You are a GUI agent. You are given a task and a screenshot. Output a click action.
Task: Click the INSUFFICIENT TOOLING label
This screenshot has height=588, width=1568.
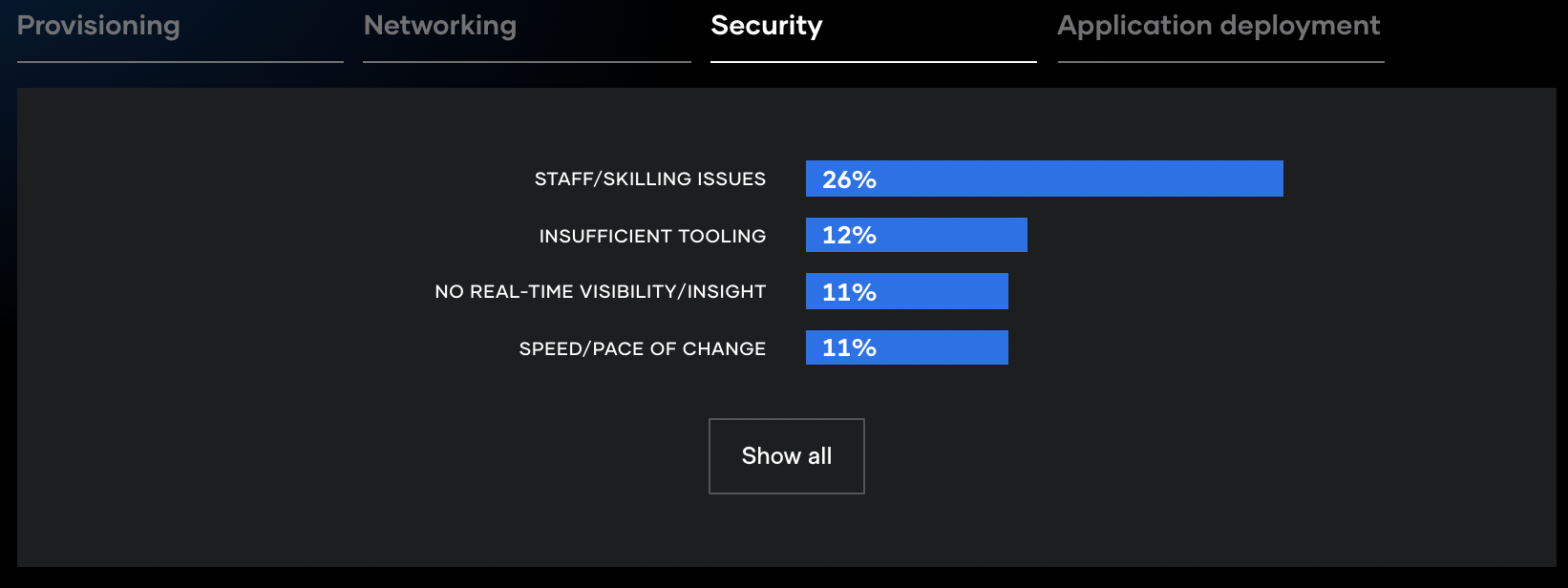click(x=652, y=236)
